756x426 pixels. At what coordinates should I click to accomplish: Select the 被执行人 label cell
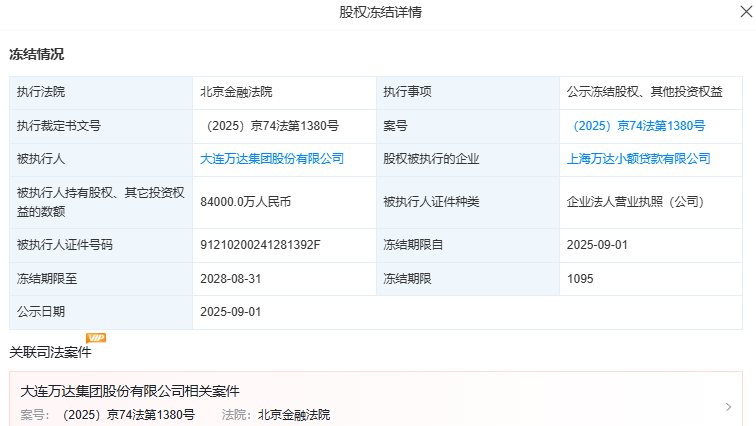point(101,159)
